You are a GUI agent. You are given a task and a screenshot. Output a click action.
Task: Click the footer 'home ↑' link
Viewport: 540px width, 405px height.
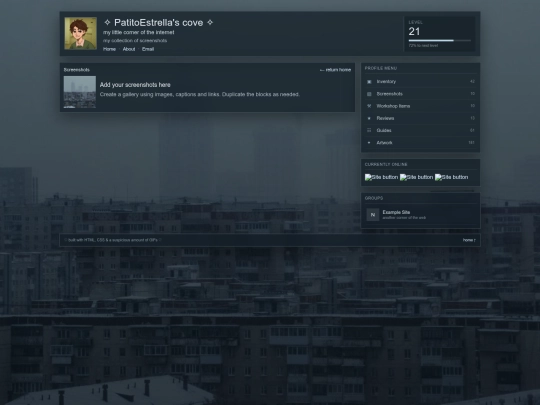coord(469,240)
